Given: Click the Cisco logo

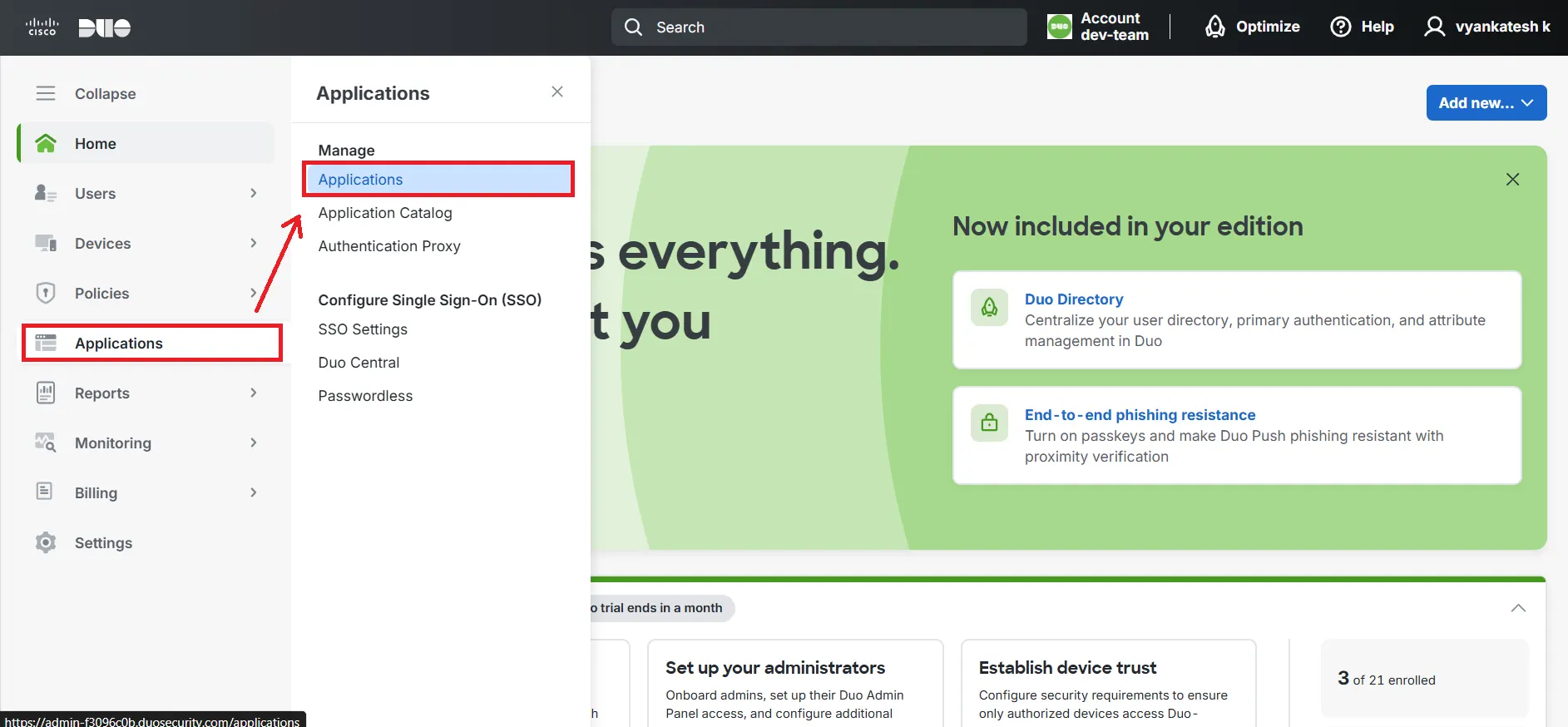Looking at the screenshot, I should click(x=42, y=27).
